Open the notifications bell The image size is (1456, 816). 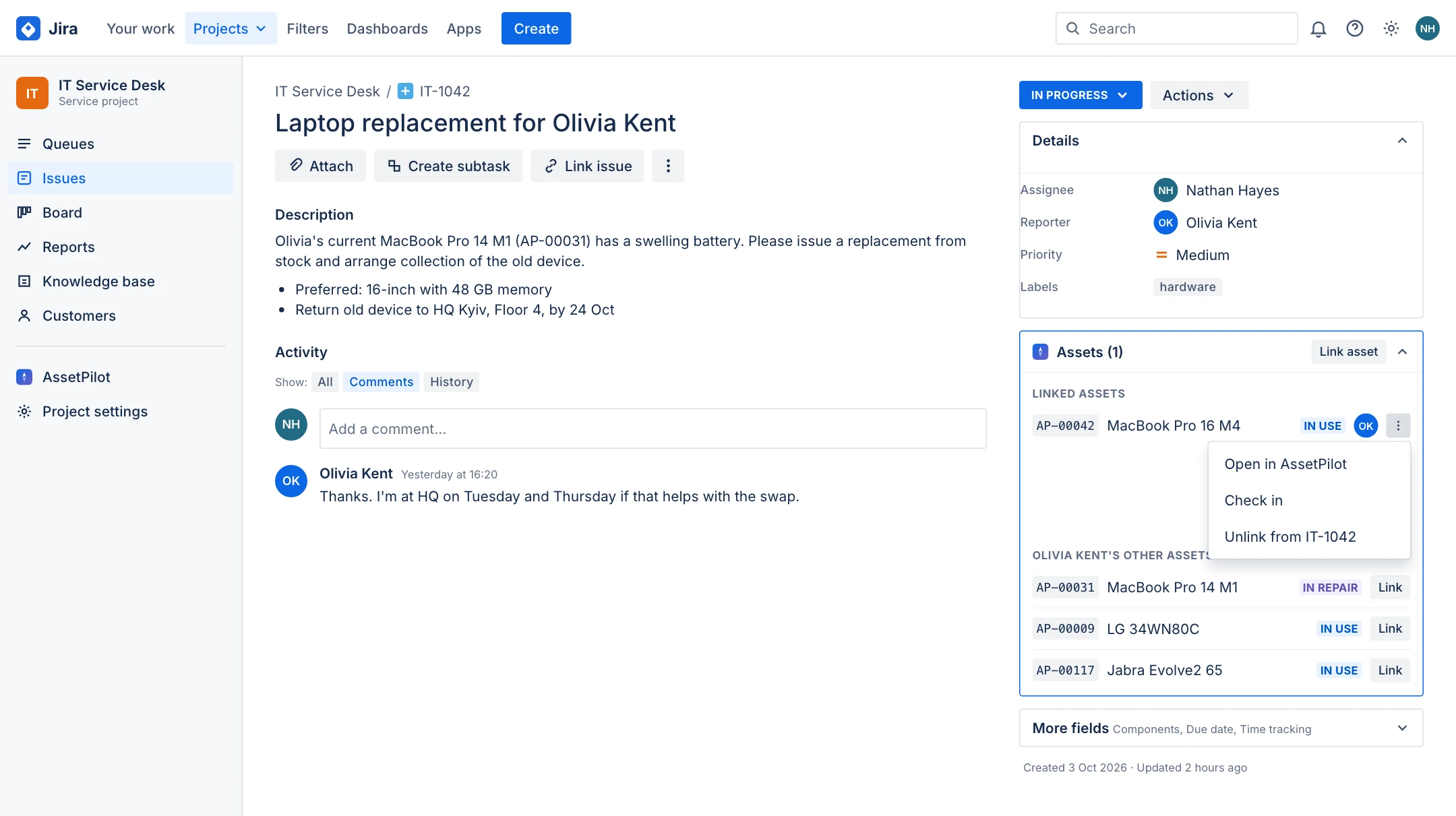pos(1318,28)
